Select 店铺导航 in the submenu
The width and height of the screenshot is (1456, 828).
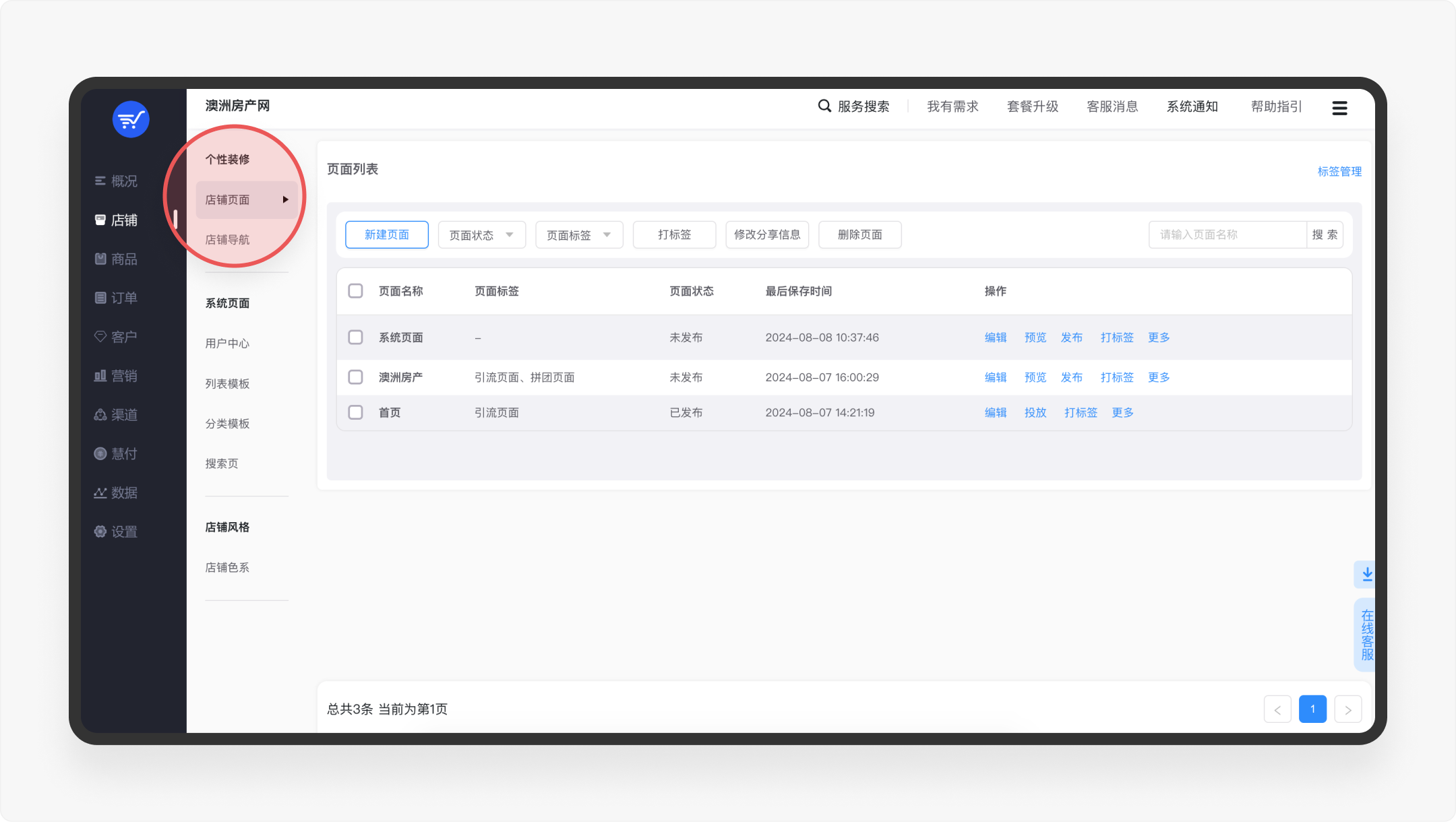[227, 239]
